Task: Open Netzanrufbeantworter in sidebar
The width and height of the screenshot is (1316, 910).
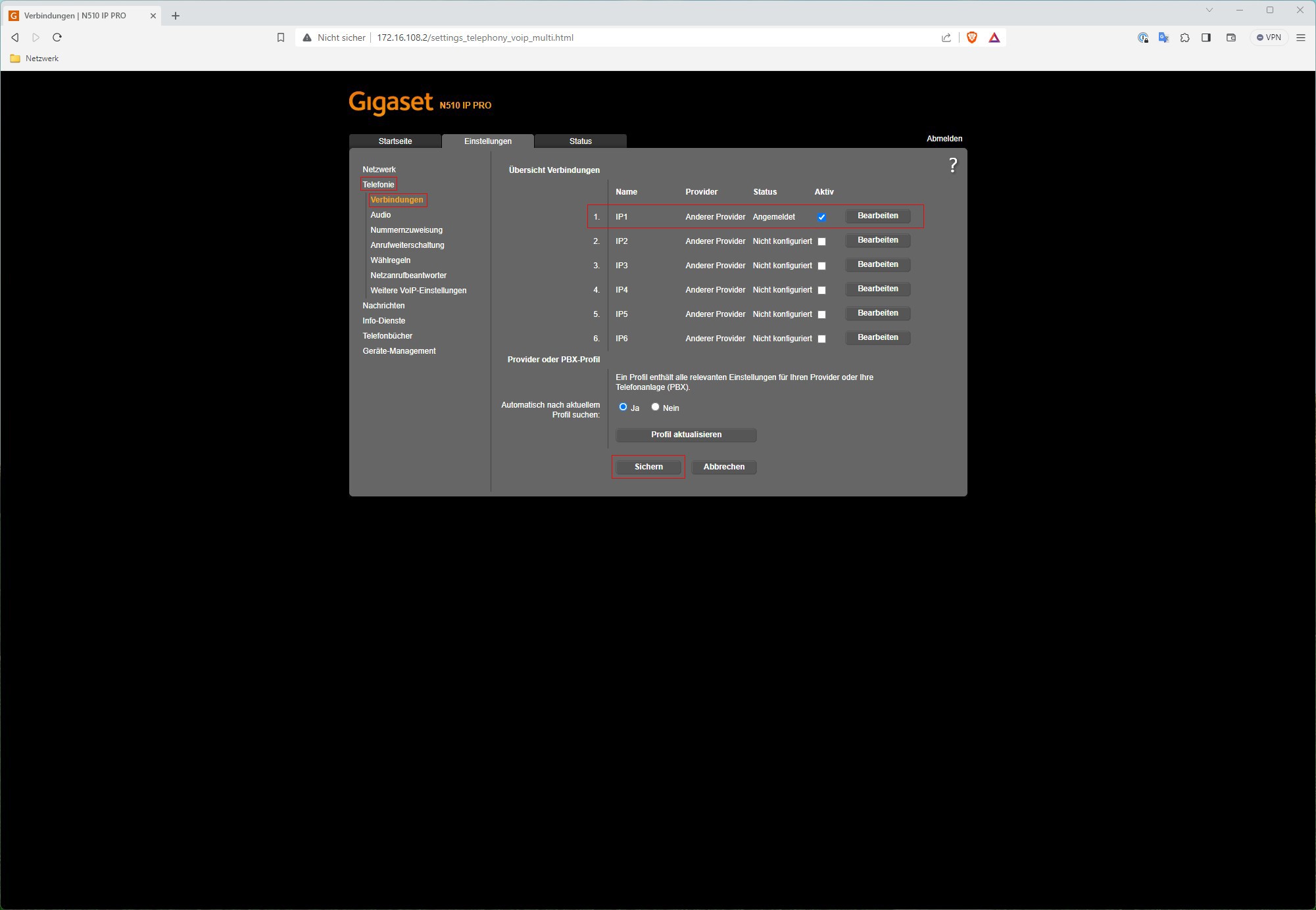Action: click(408, 275)
